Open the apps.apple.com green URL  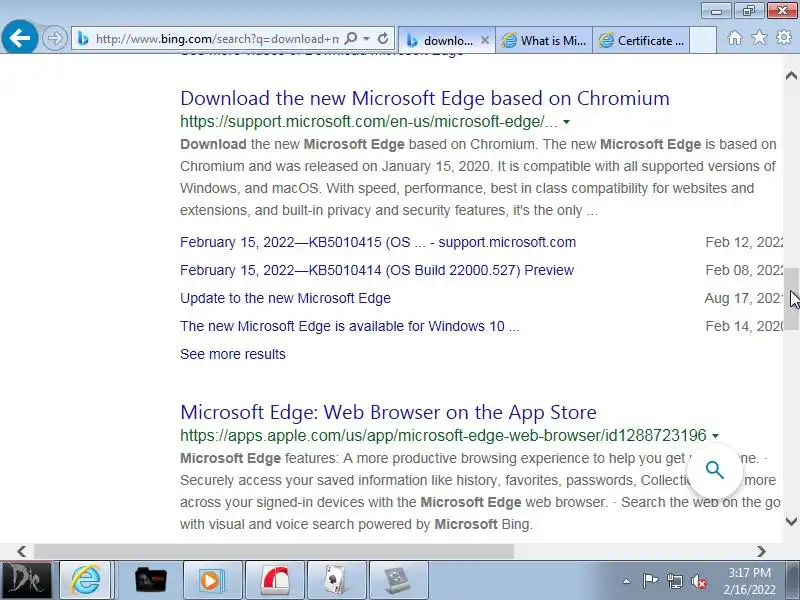443,435
